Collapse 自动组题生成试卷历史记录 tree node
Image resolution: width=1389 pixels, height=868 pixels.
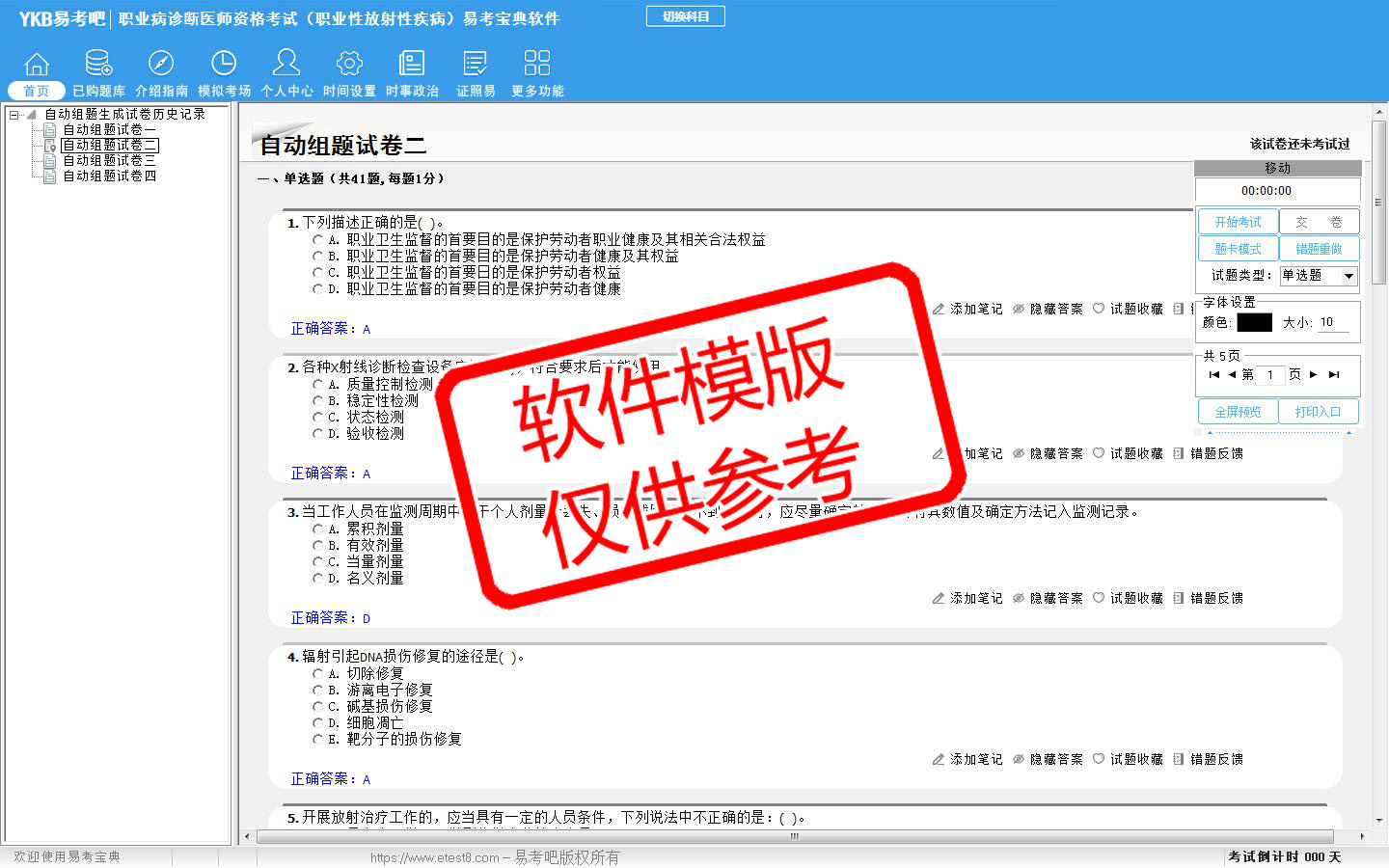click(x=14, y=114)
